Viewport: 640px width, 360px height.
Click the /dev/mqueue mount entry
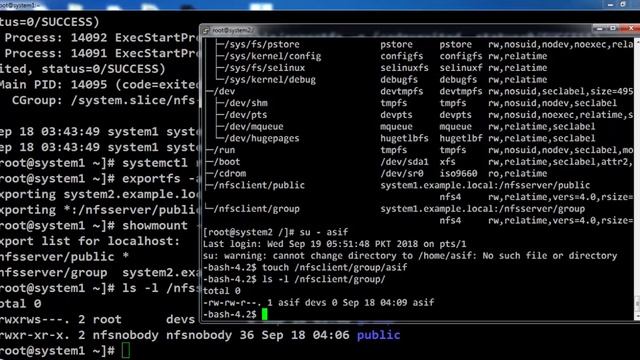click(253, 127)
